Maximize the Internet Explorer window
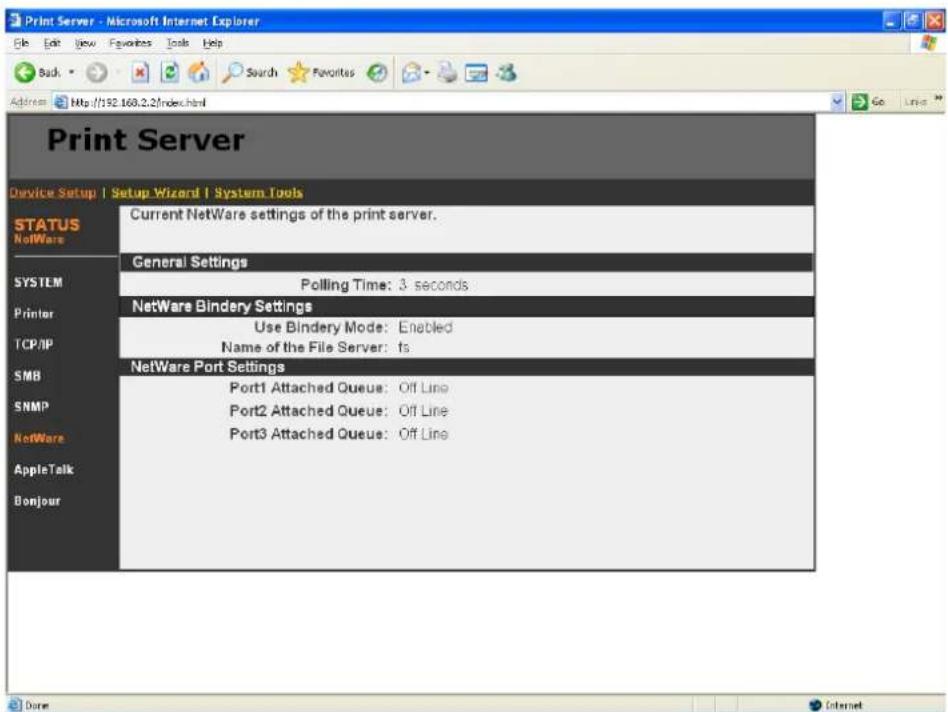This screenshot has height=712, width=948. click(x=912, y=21)
